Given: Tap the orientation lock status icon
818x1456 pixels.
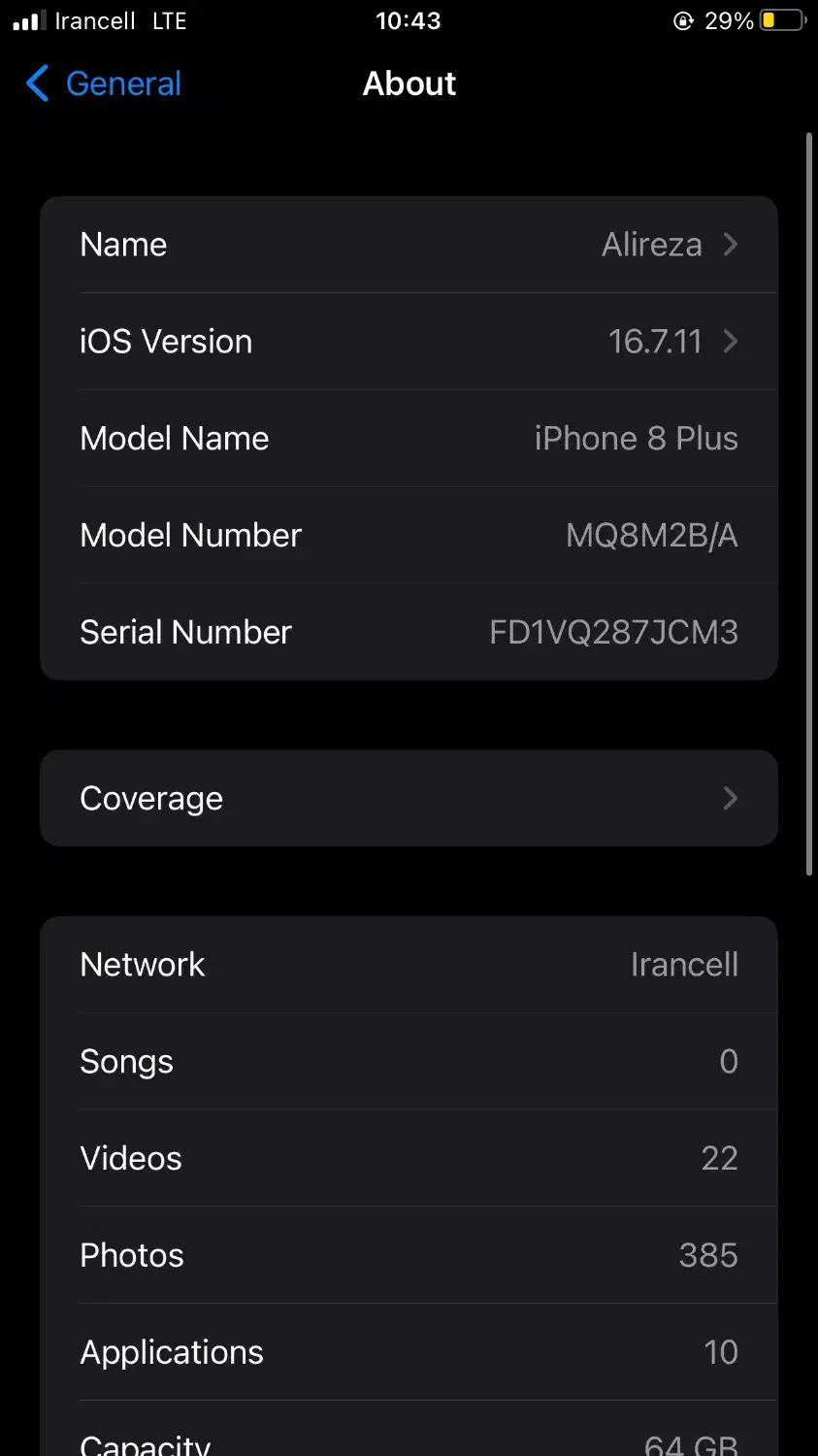Looking at the screenshot, I should pyautogui.click(x=683, y=20).
